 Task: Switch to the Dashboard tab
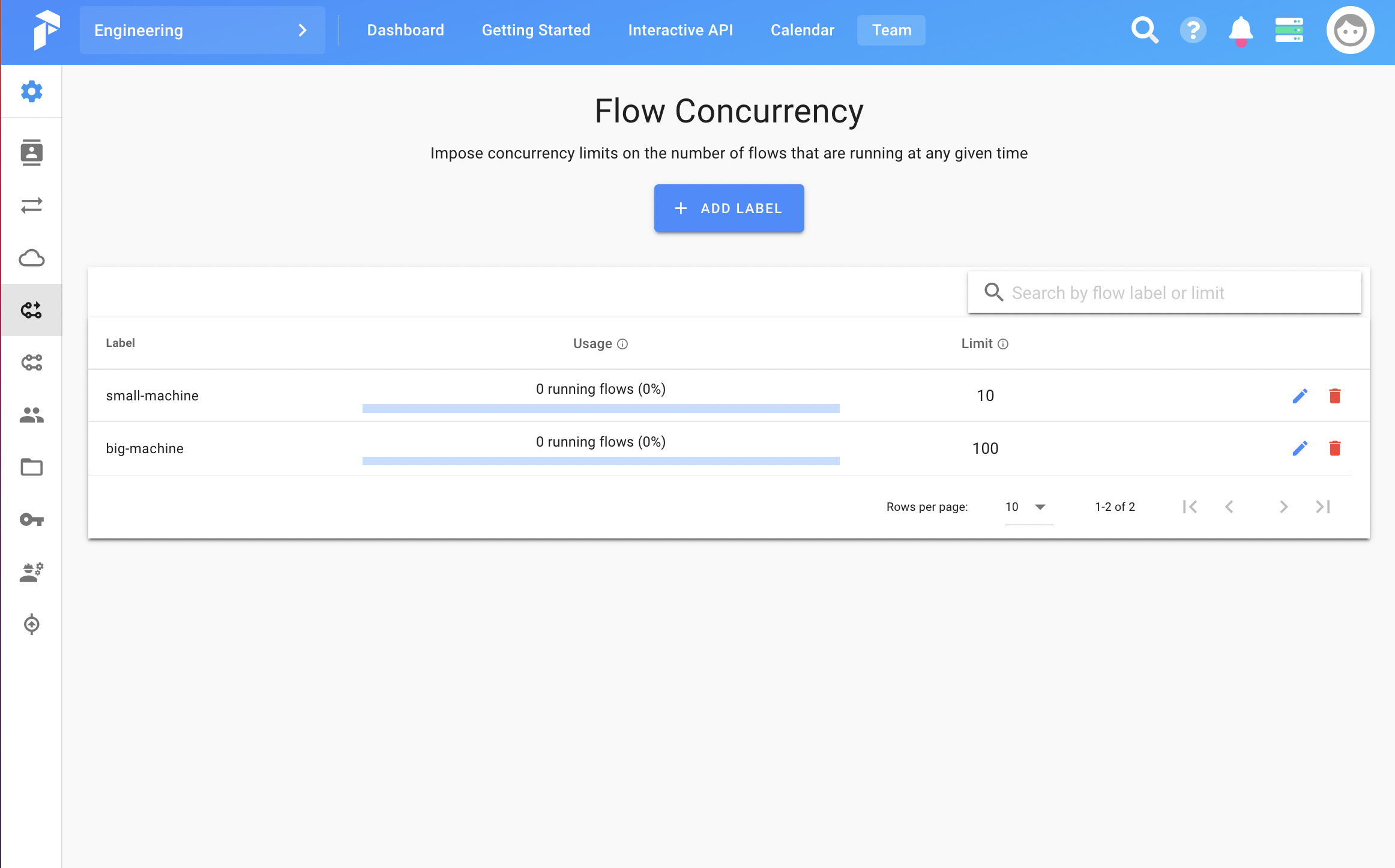pos(405,30)
